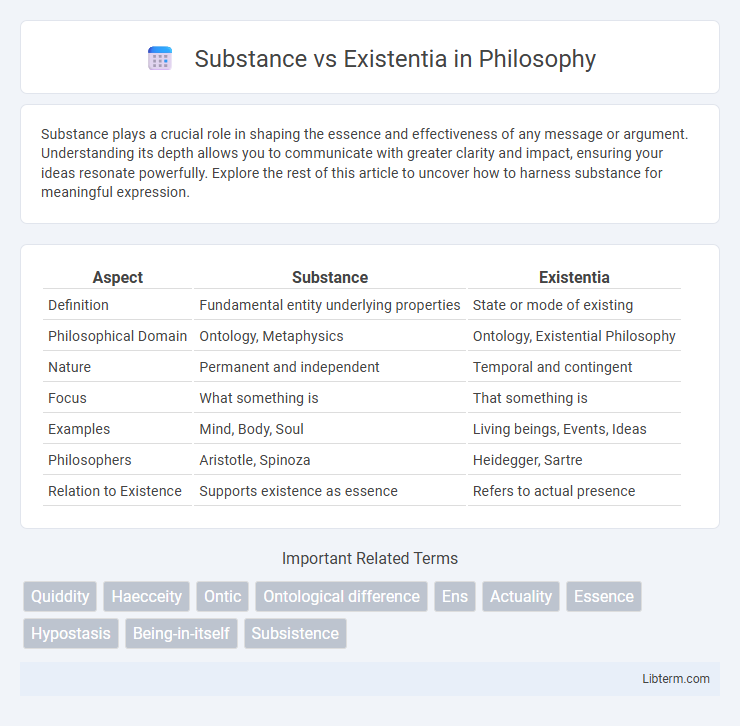Click 'Supports existence as essence' cell
Screen dimensions: 740x726
click(329, 491)
